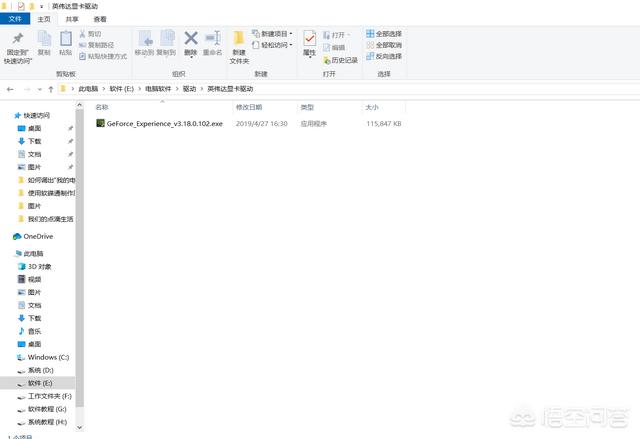Image resolution: width=640 pixels, height=439 pixels.
Task: Click the Pin to Quick Access (固定到快速访问) icon
Action: 17,40
